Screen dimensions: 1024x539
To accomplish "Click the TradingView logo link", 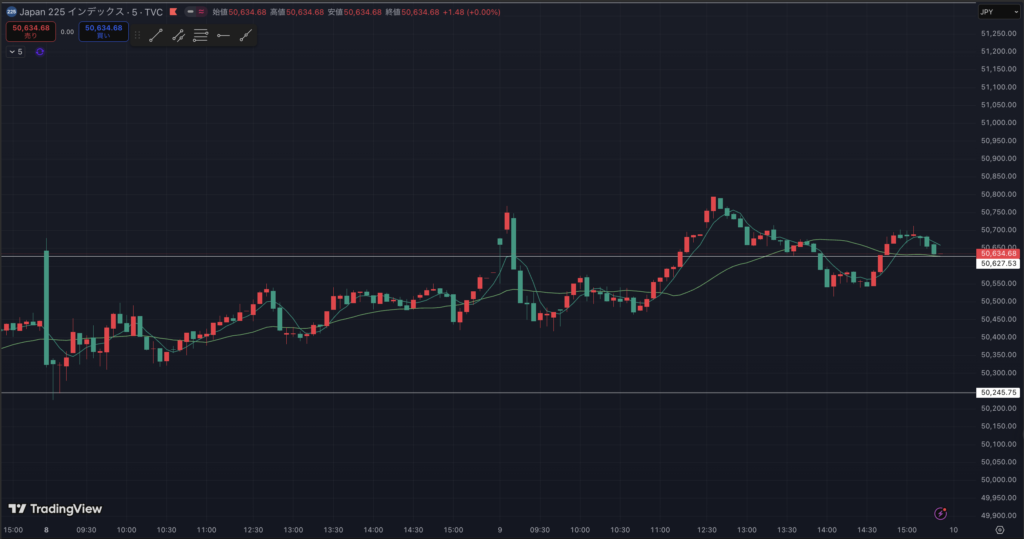I will click(48, 508).
